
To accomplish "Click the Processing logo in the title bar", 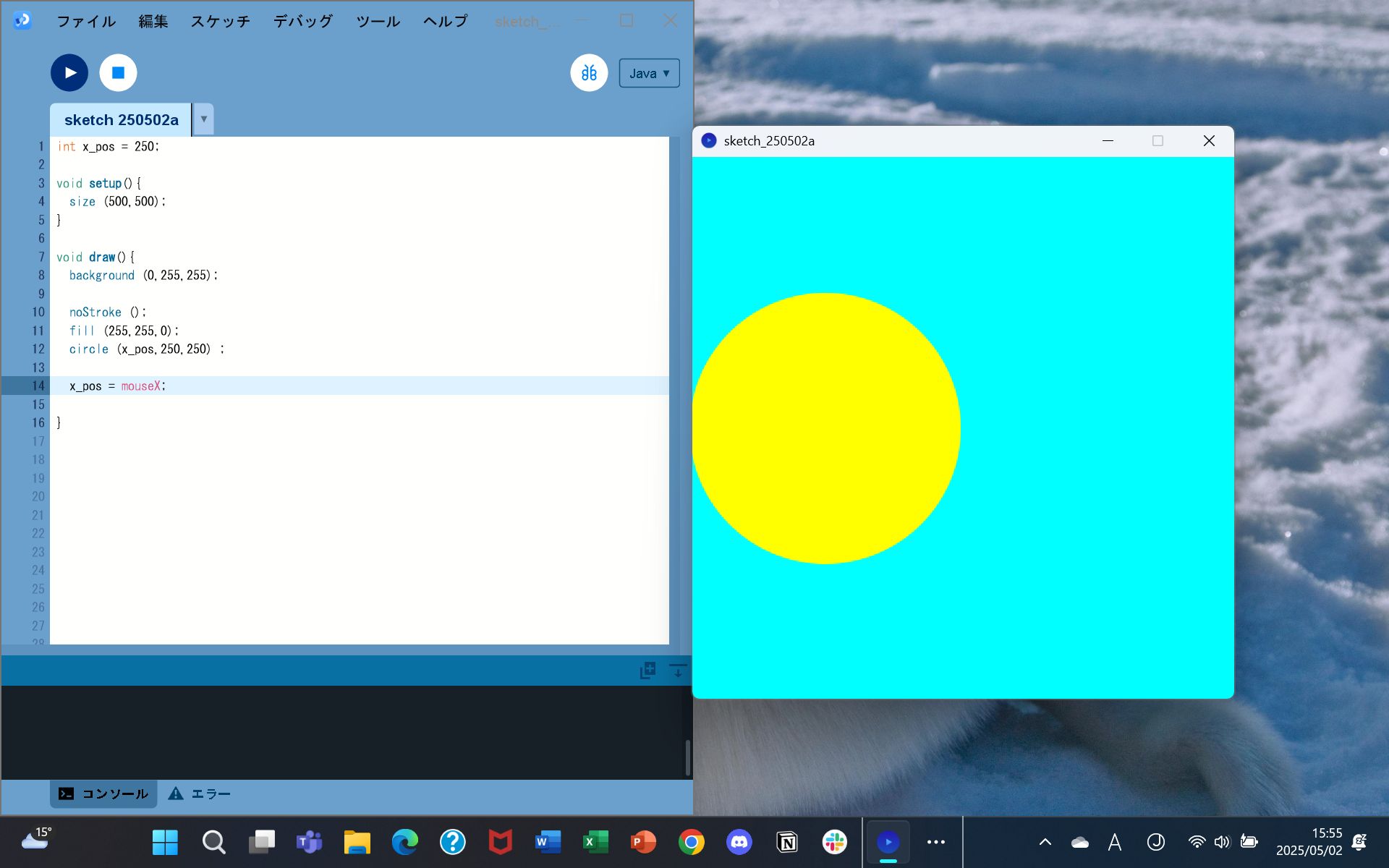I will click(x=22, y=20).
